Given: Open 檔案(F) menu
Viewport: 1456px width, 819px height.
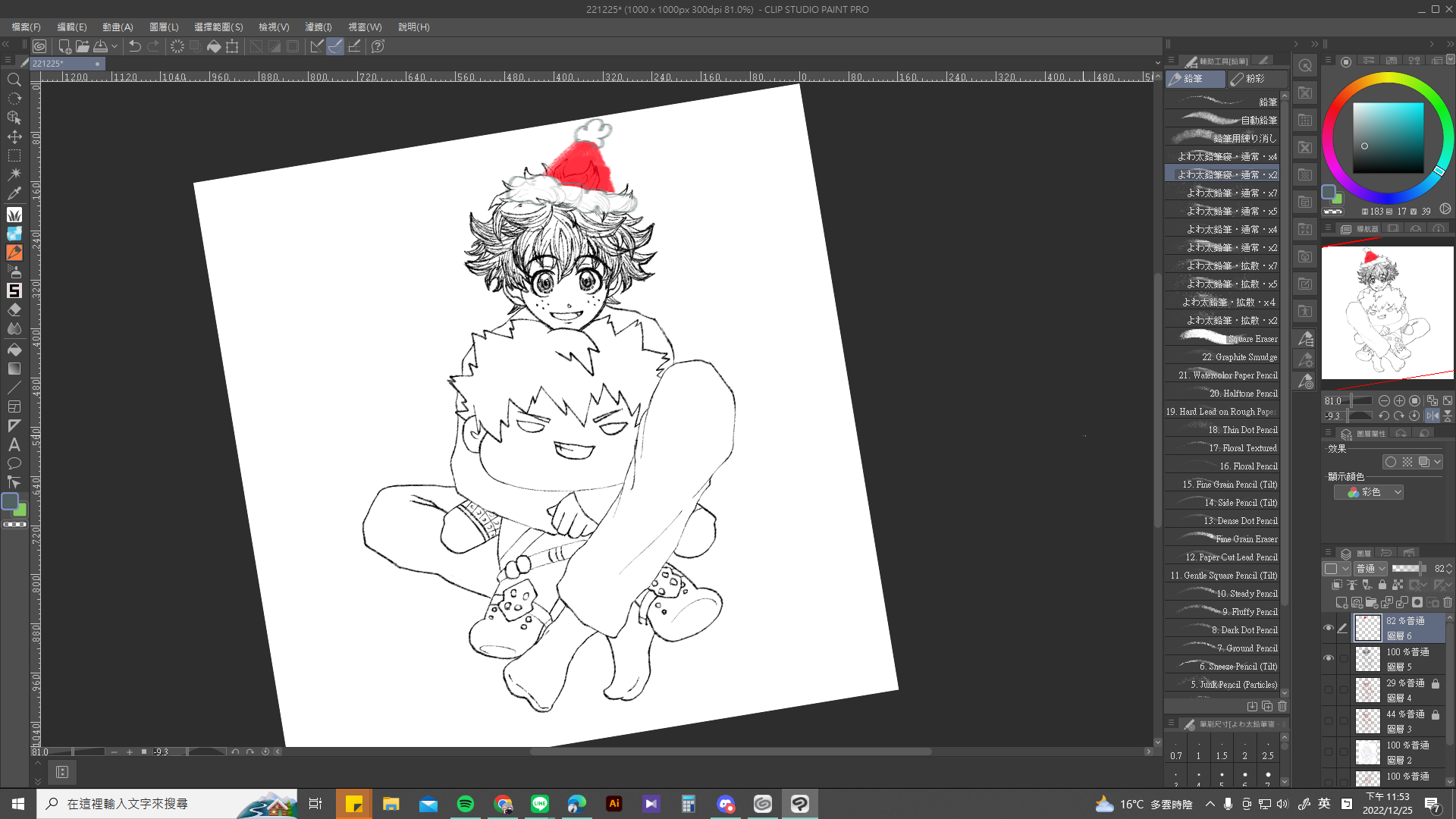Looking at the screenshot, I should [x=26, y=27].
